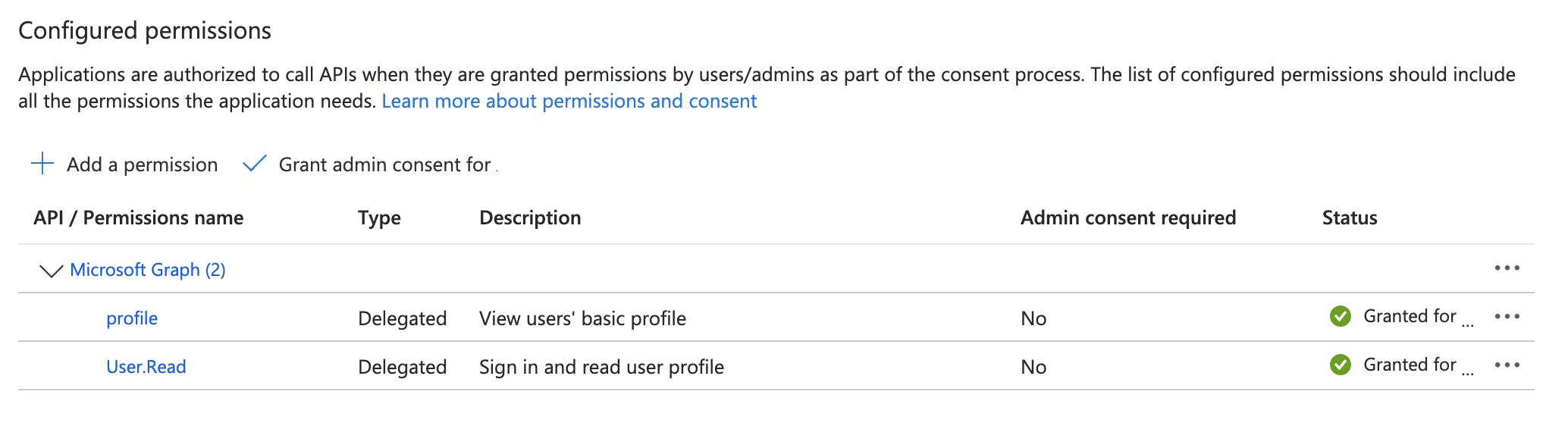1568x423 pixels.
Task: Click Grant admin consent for button label
Action: [384, 164]
